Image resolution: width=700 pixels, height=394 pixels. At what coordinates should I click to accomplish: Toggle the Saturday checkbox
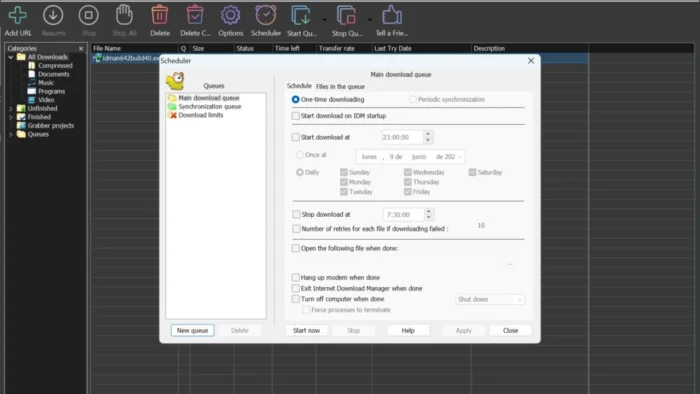coord(472,172)
